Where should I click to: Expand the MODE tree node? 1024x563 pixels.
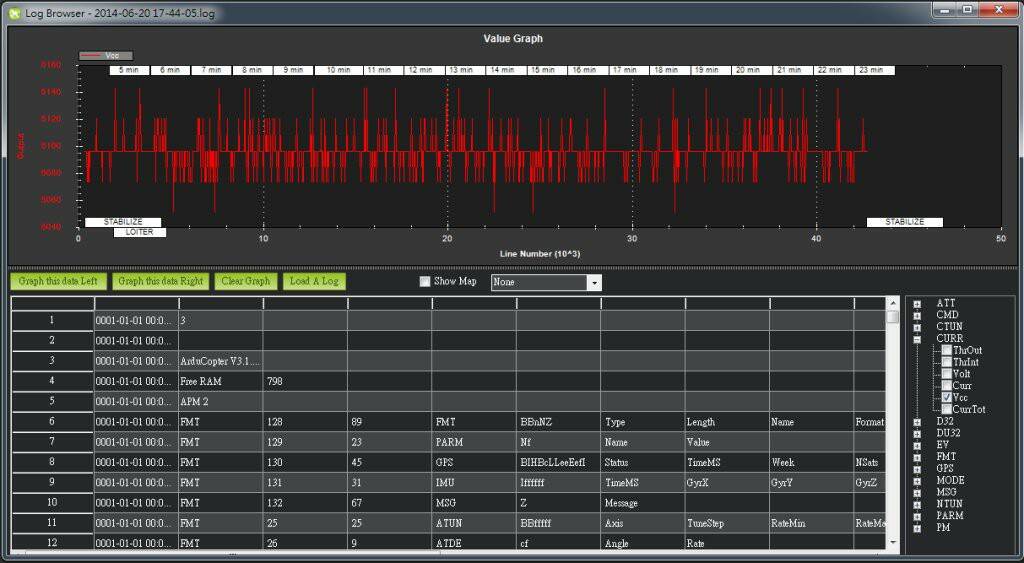917,480
